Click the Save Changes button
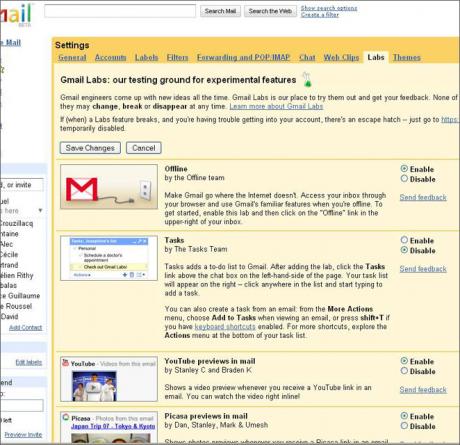Screen dimensions: 460x445 (x=90, y=148)
